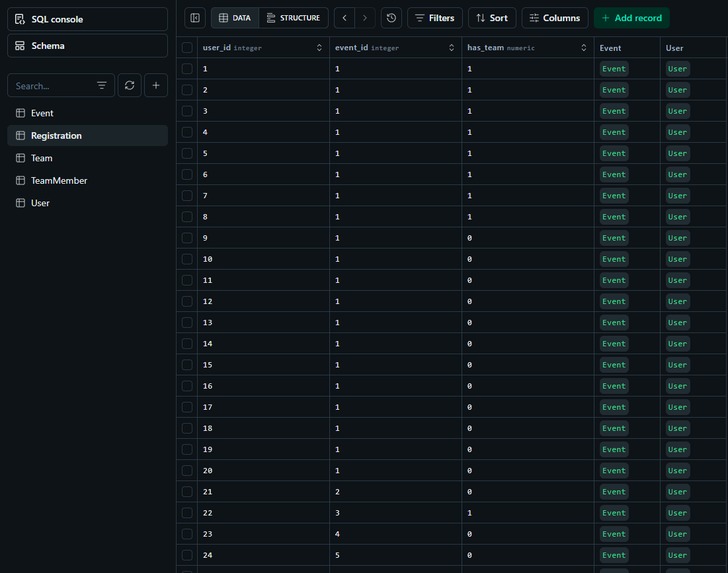Click the has_team column header label
The image size is (728, 573).
coord(485,47)
